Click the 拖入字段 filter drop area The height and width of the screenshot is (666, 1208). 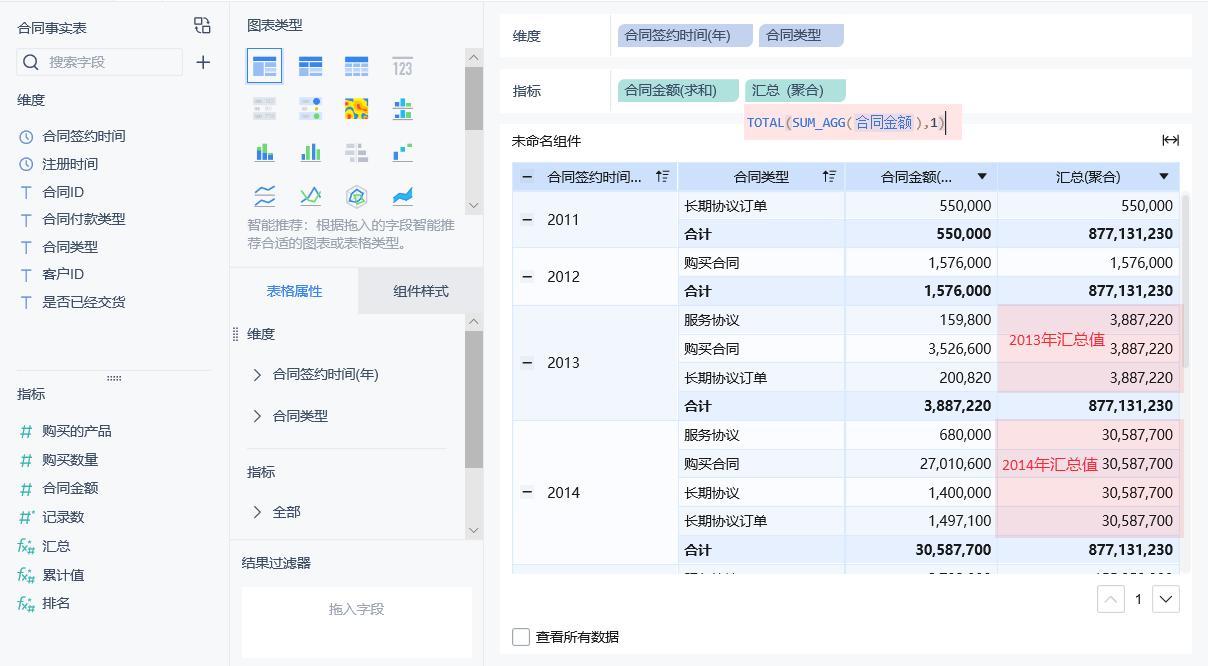[x=357, y=620]
